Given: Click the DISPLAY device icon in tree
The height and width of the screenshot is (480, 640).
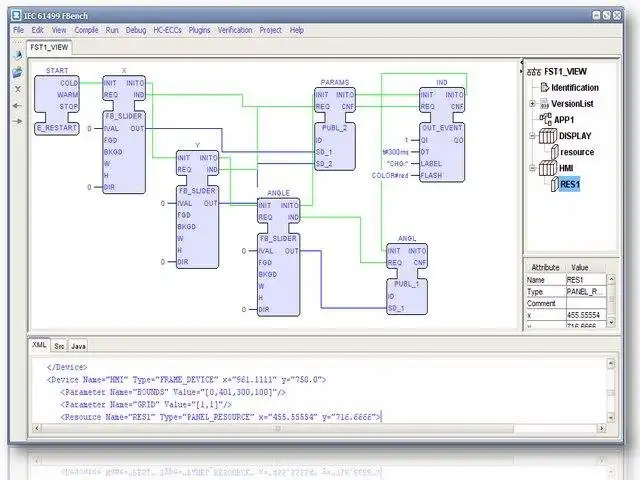Looking at the screenshot, I should 547,136.
